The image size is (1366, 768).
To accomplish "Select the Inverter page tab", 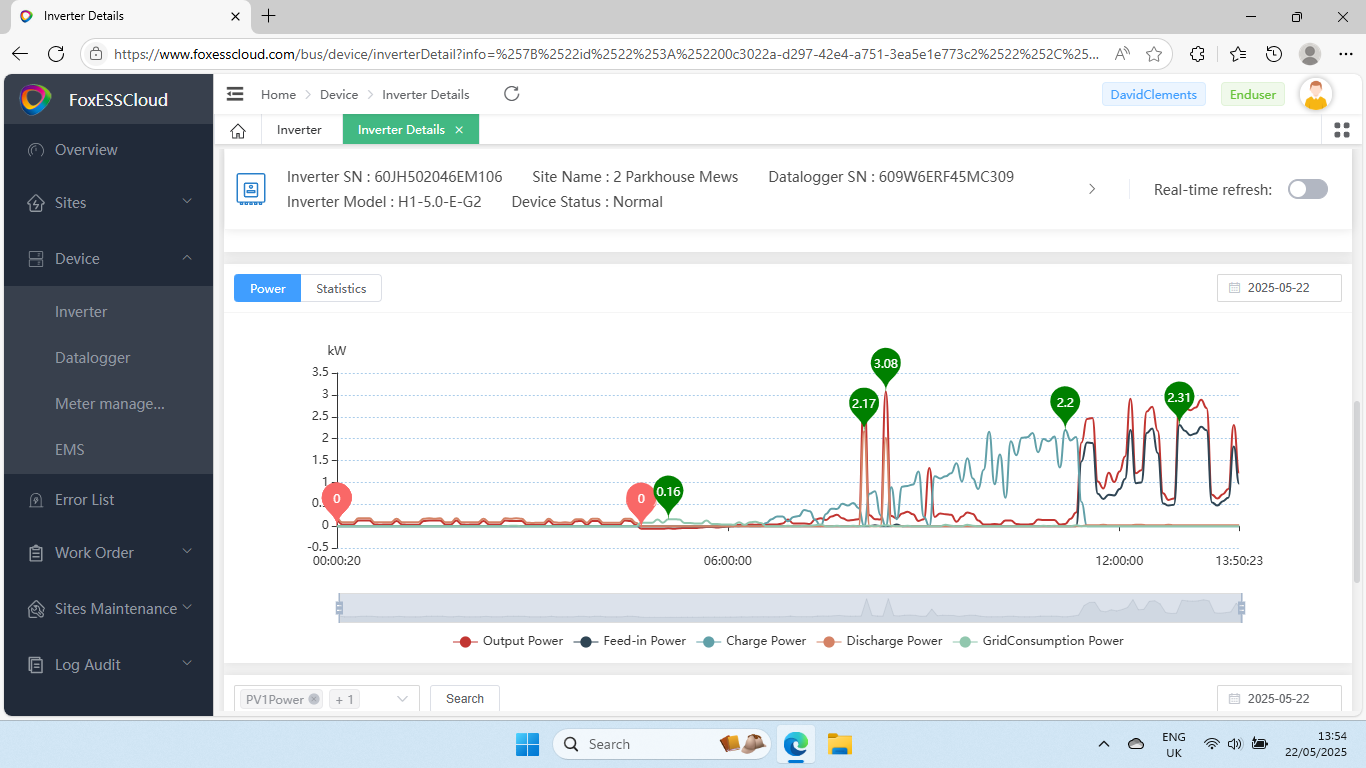I will 299,130.
